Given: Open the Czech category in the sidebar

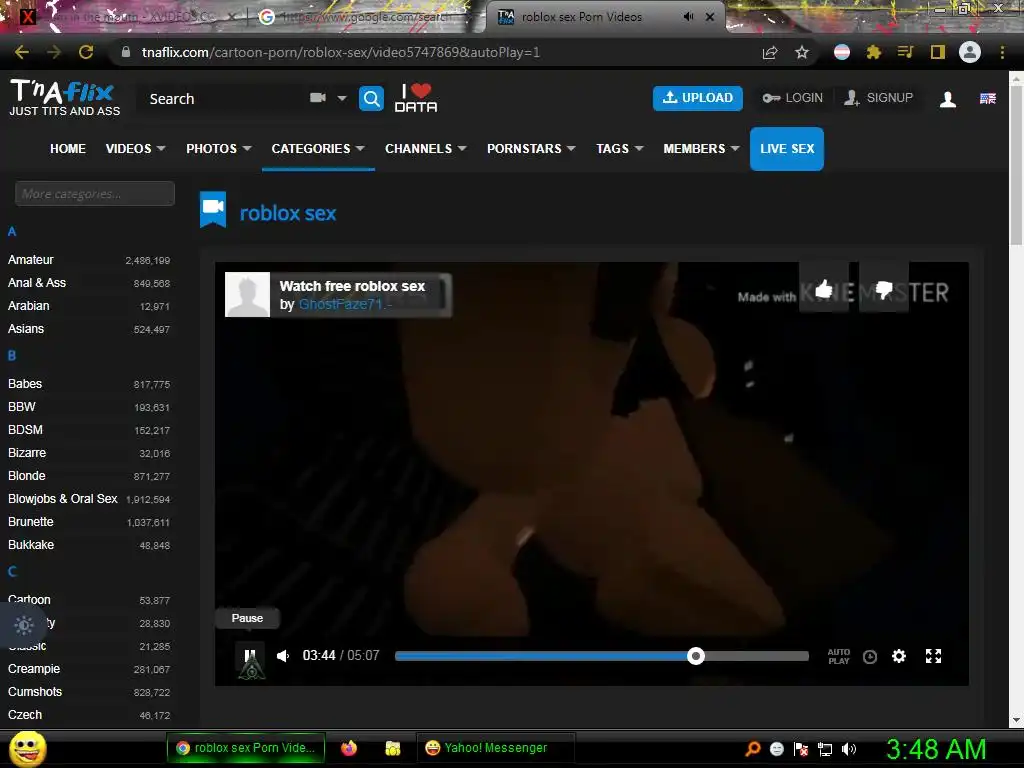Looking at the screenshot, I should click(x=25, y=714).
